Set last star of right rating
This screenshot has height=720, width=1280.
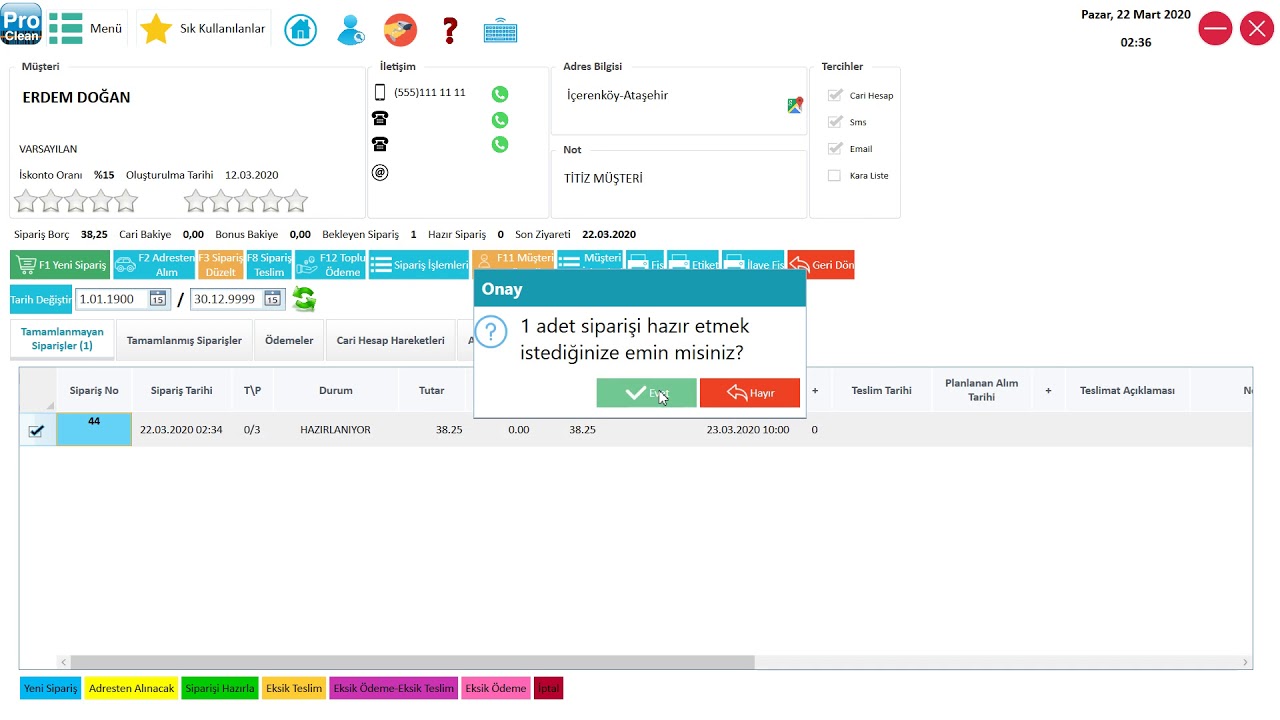[296, 202]
